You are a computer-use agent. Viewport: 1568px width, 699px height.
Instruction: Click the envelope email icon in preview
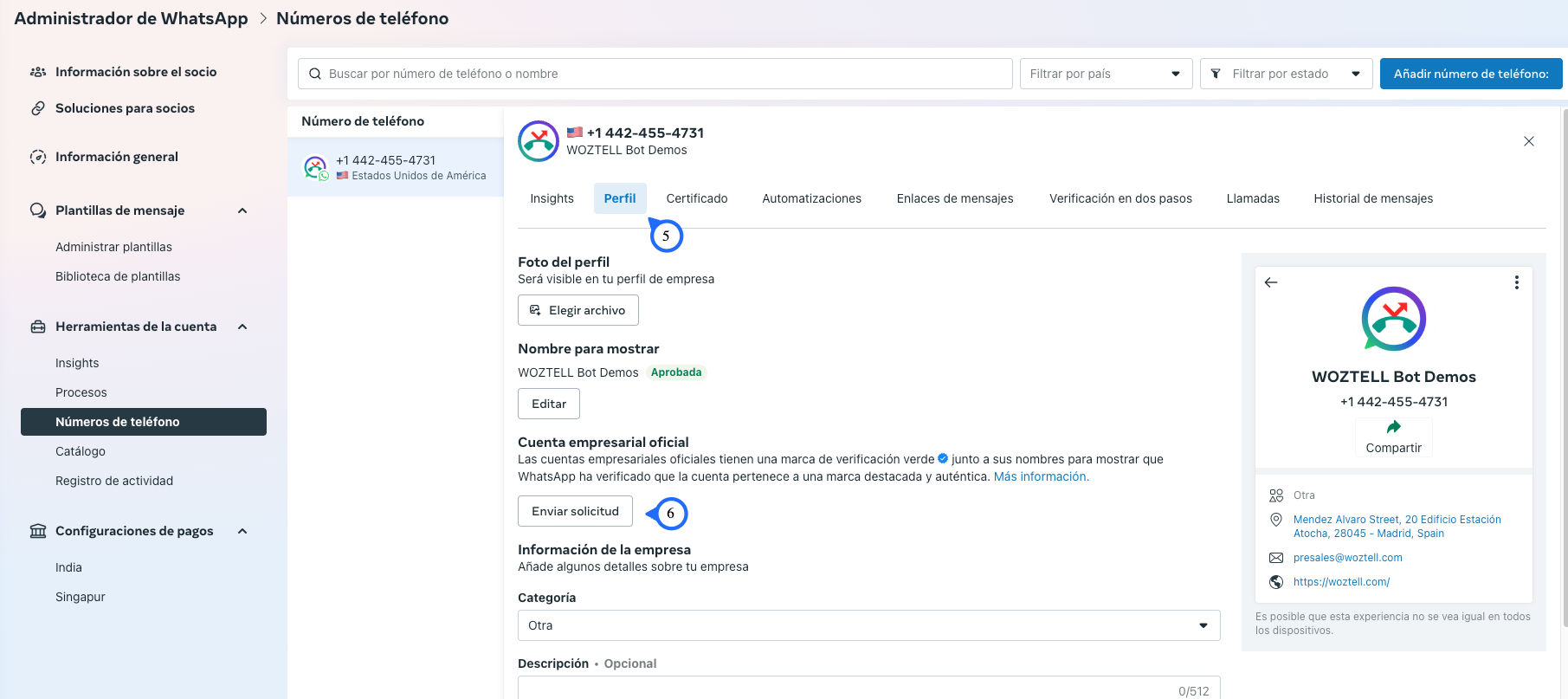(1276, 558)
